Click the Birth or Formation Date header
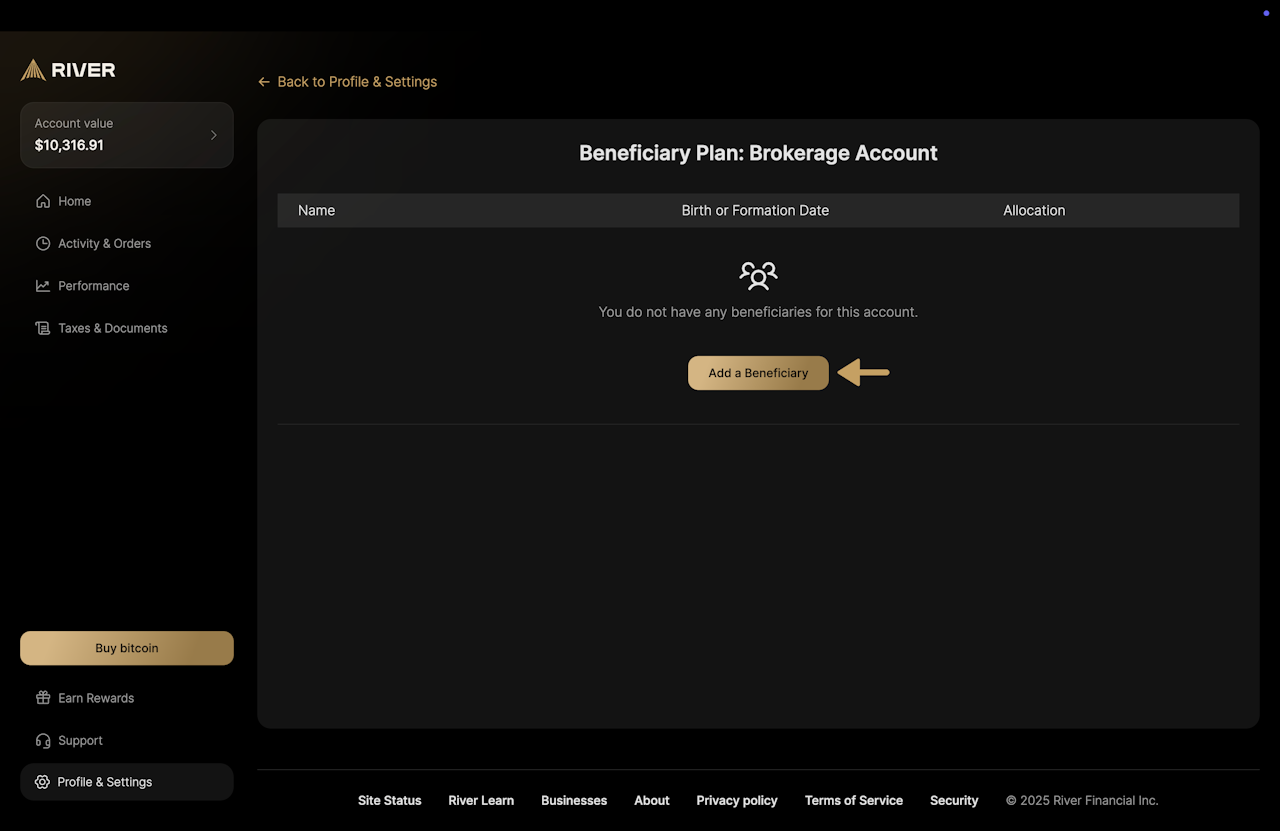Image resolution: width=1280 pixels, height=831 pixels. (x=755, y=210)
